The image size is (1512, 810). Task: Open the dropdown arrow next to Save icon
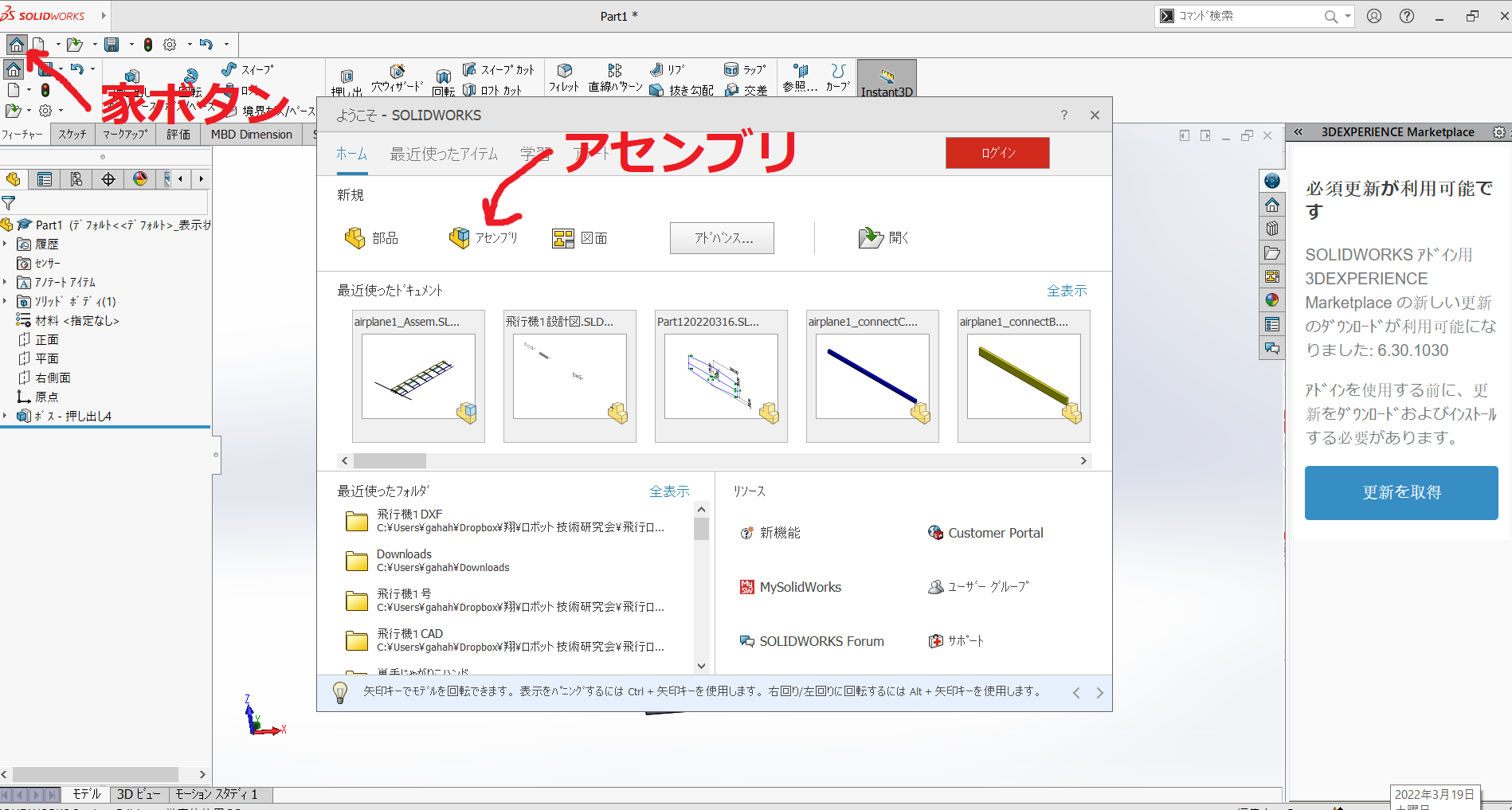coord(131,45)
